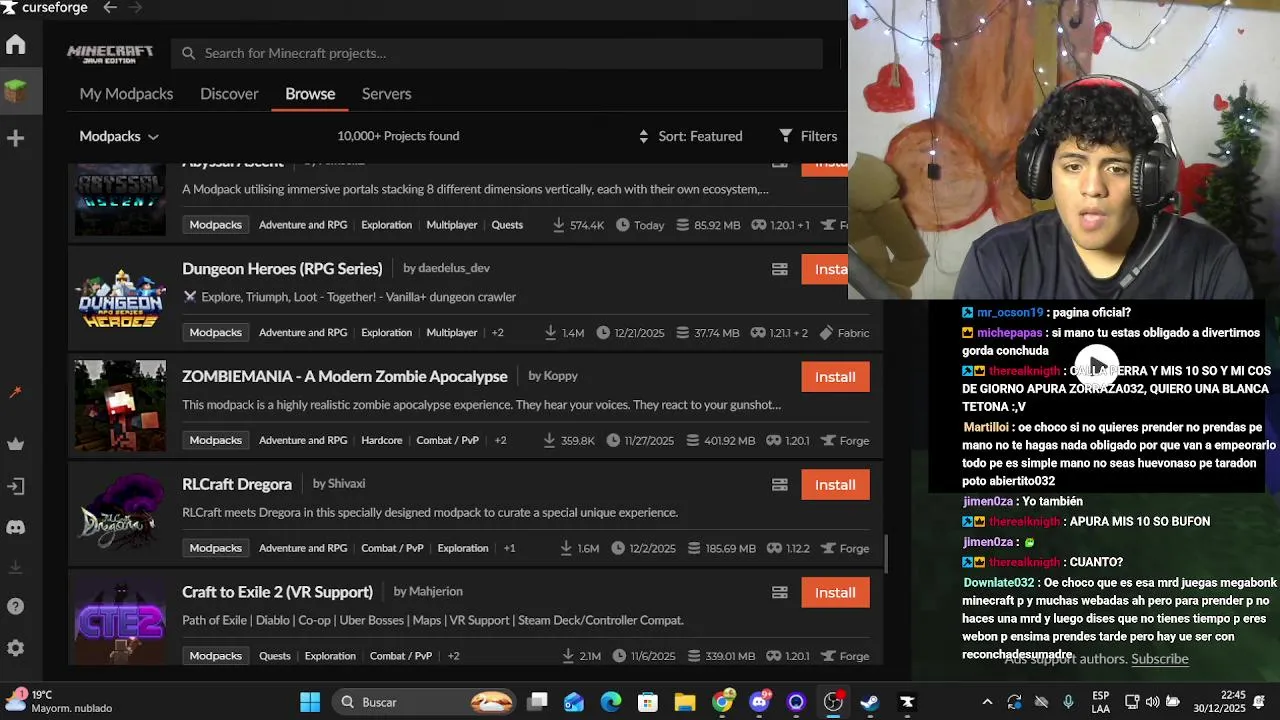The width and height of the screenshot is (1280, 720).
Task: Open CurseForge anvil icon in taskbar
Action: (x=907, y=702)
